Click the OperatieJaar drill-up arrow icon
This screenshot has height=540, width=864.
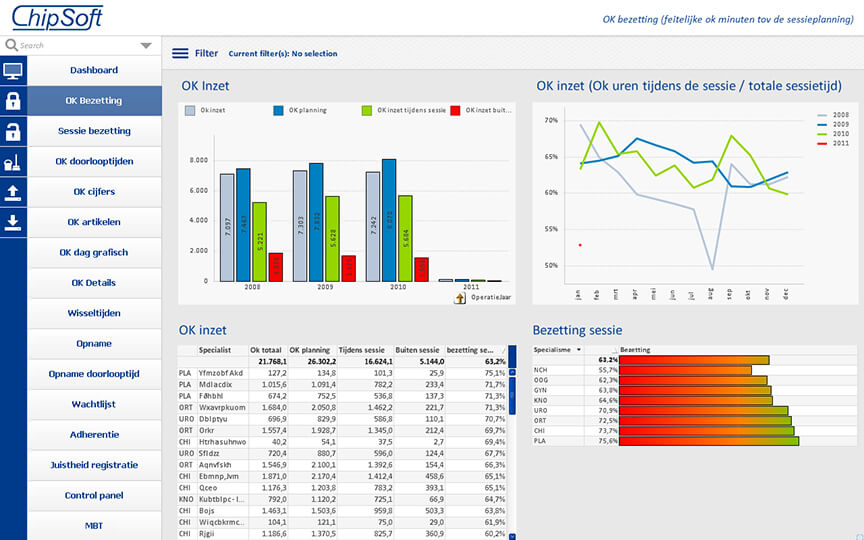[460, 298]
